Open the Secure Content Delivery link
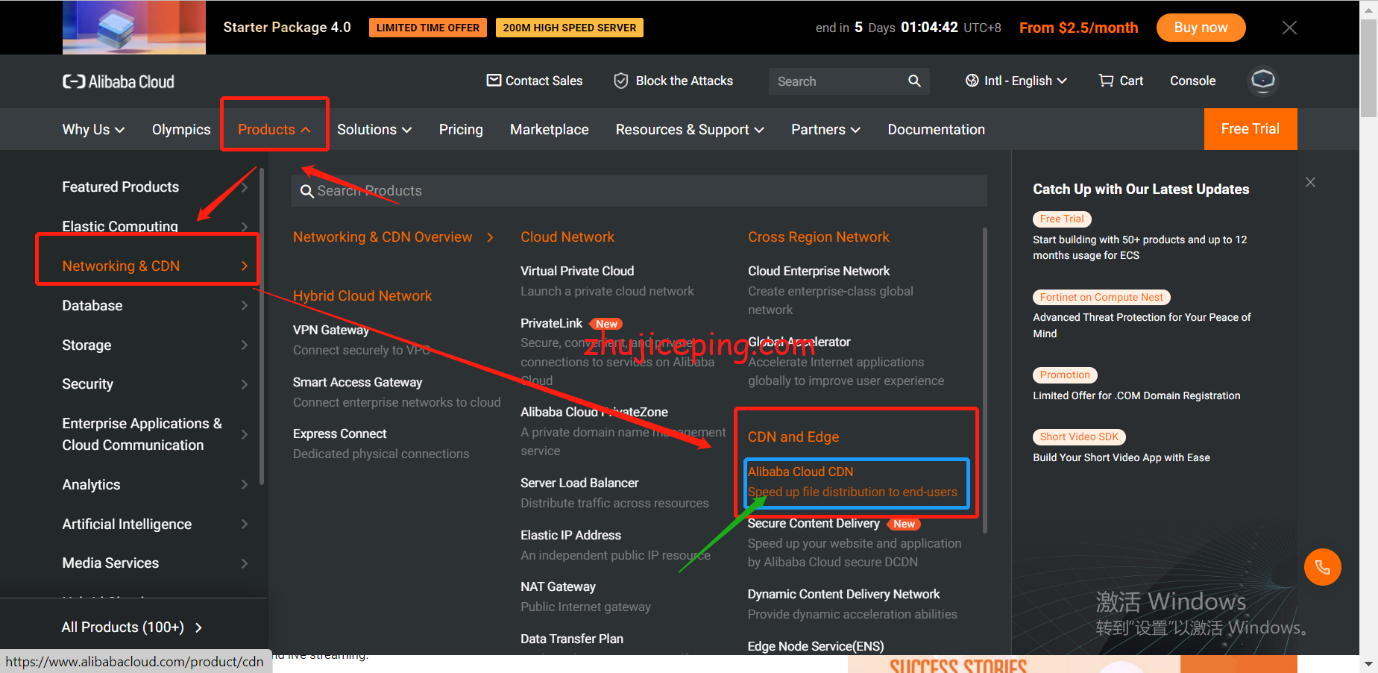The height and width of the screenshot is (673, 1378). [814, 524]
